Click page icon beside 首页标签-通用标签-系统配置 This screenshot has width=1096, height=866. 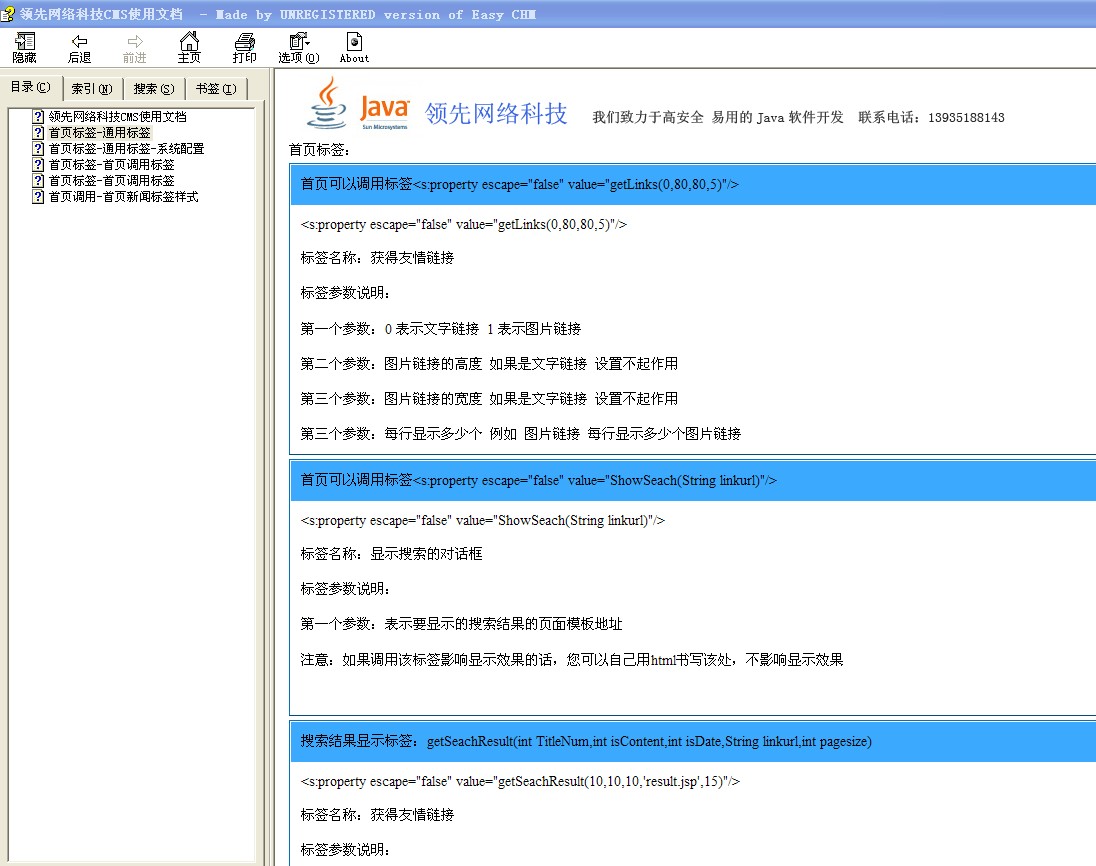(38, 149)
